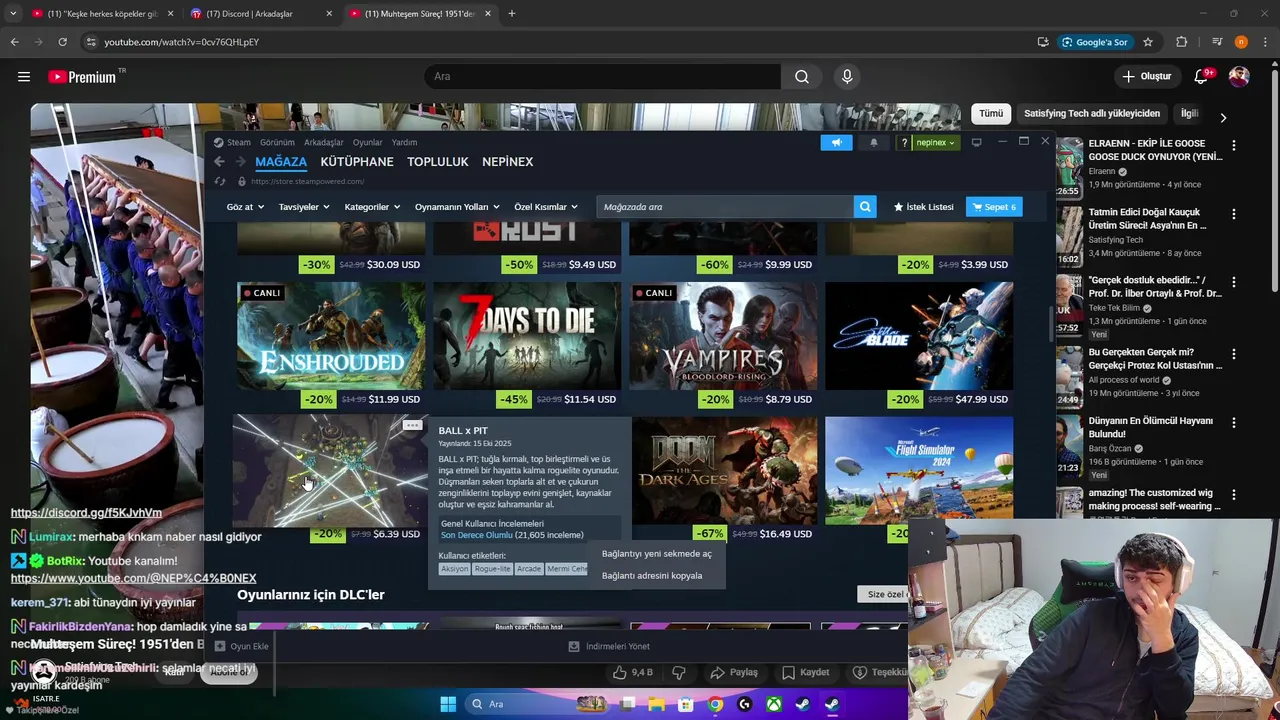Click Oyun Ekle in Steam

(241, 646)
